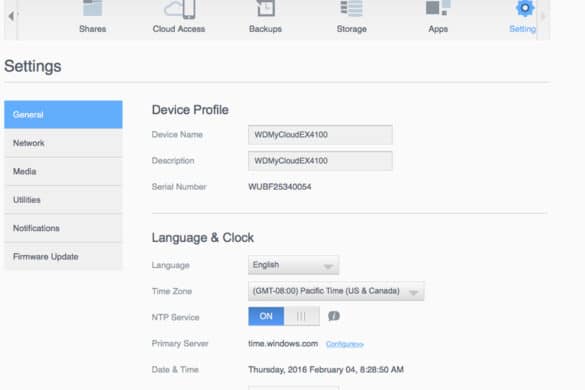Click the Device Profile heading
The width and height of the screenshot is (585, 390).
pos(190,110)
